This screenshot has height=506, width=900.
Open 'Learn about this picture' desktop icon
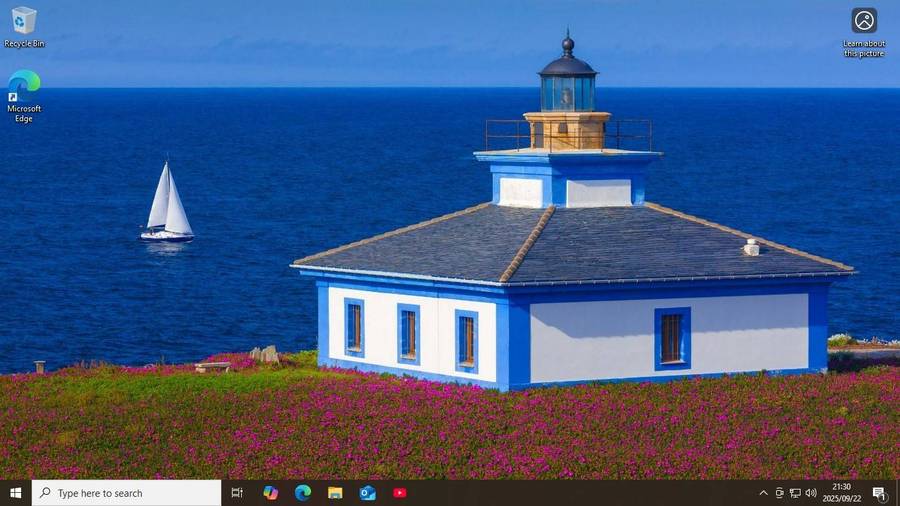[x=864, y=32]
